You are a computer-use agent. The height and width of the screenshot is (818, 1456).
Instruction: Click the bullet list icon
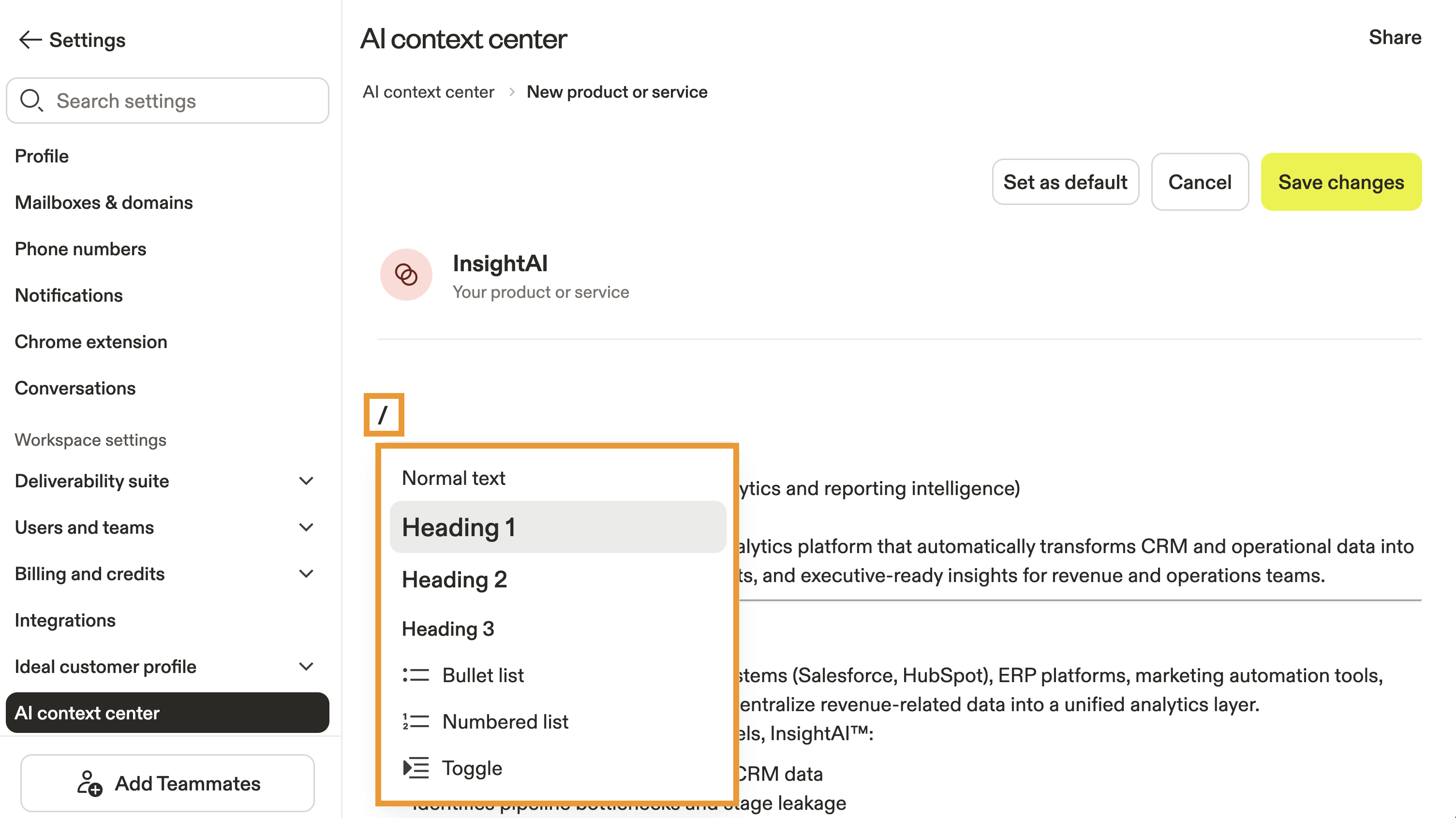[x=416, y=675]
